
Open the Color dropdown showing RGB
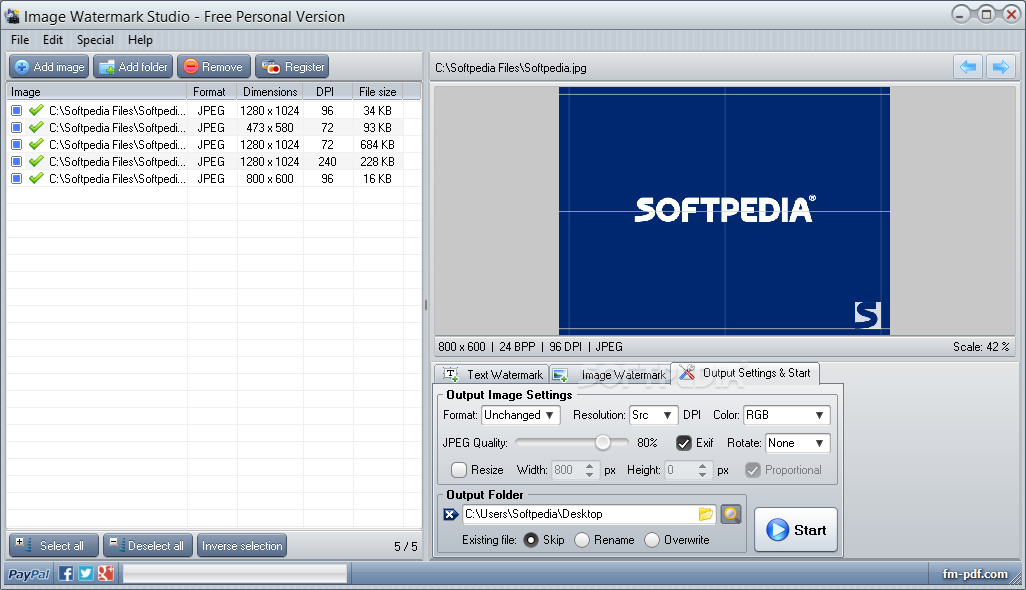[x=787, y=415]
